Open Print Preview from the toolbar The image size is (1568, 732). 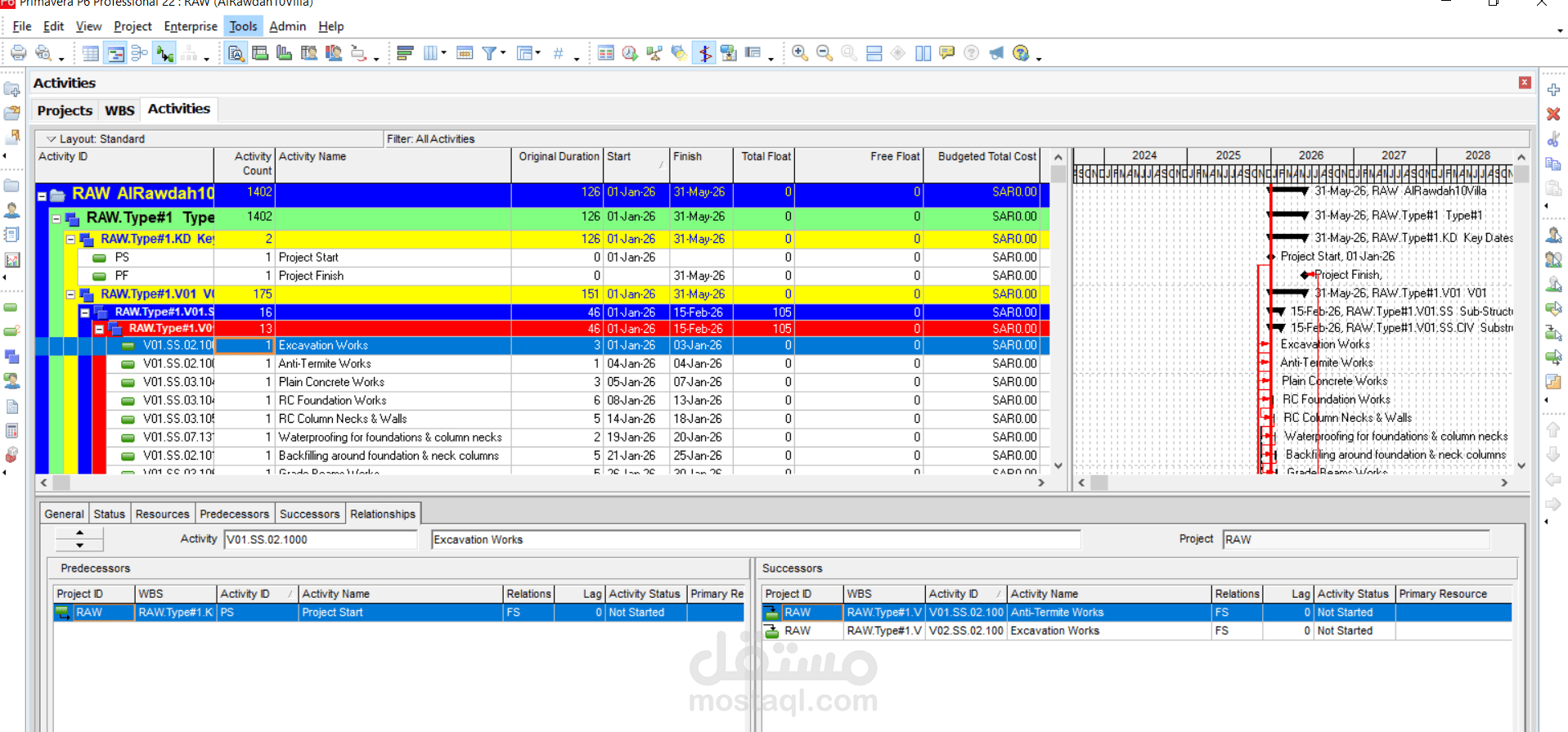click(43, 53)
